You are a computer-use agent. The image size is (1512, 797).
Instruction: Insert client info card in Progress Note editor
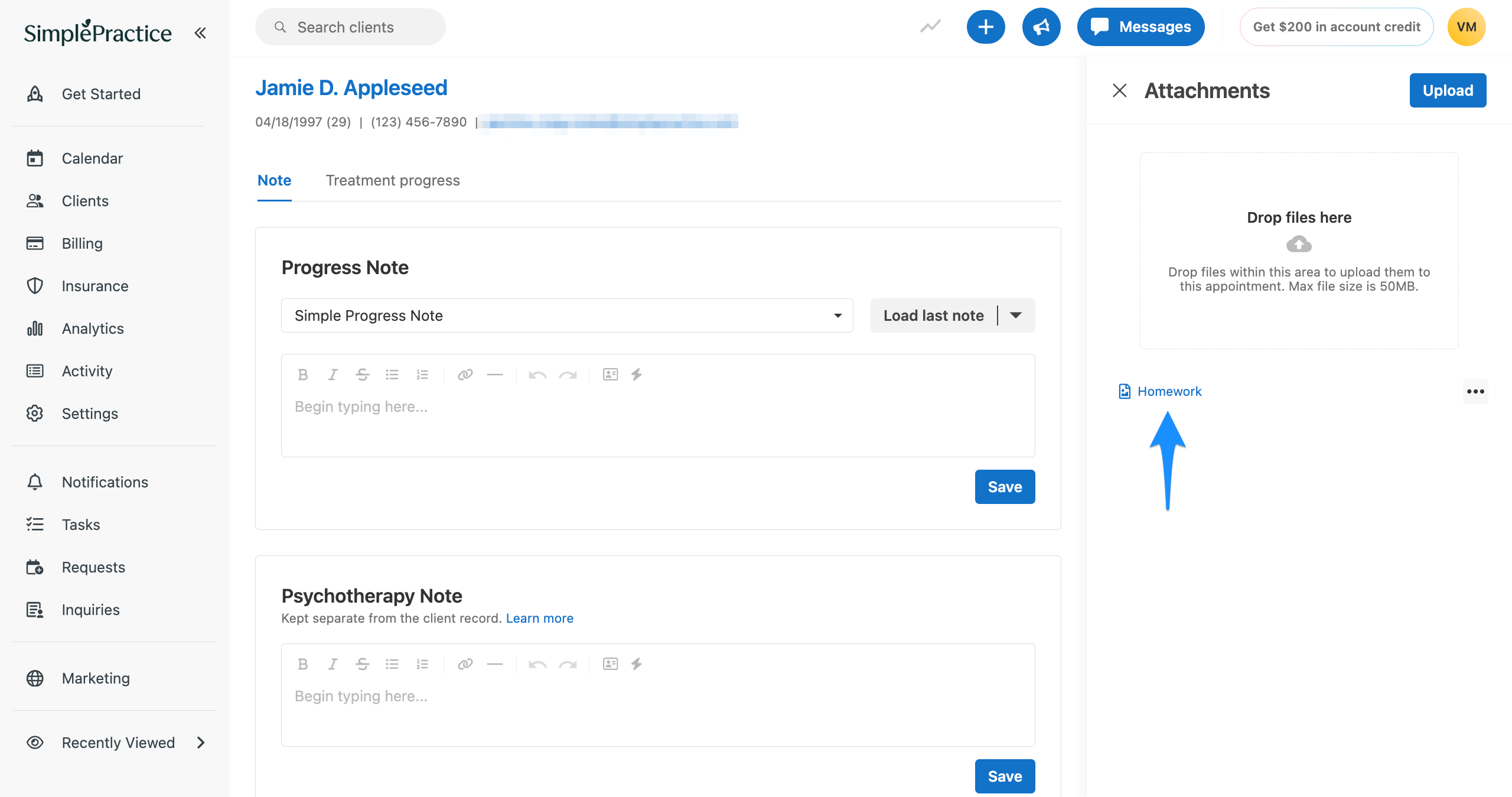coord(610,375)
